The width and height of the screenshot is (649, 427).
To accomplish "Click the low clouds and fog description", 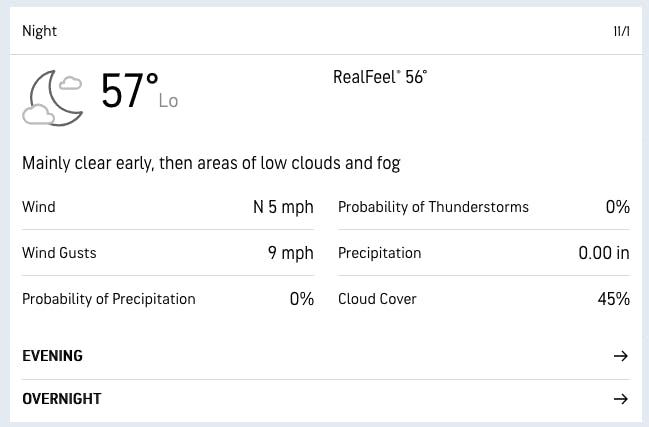I will 211,163.
